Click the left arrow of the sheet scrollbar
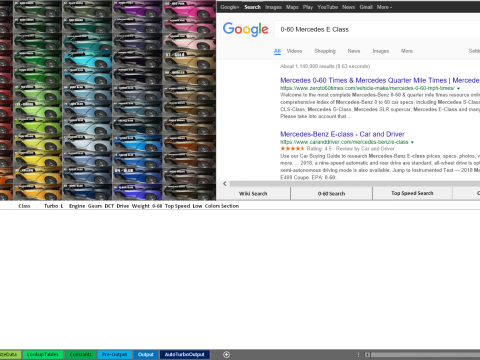This screenshot has width=480, height=360. click(367, 355)
